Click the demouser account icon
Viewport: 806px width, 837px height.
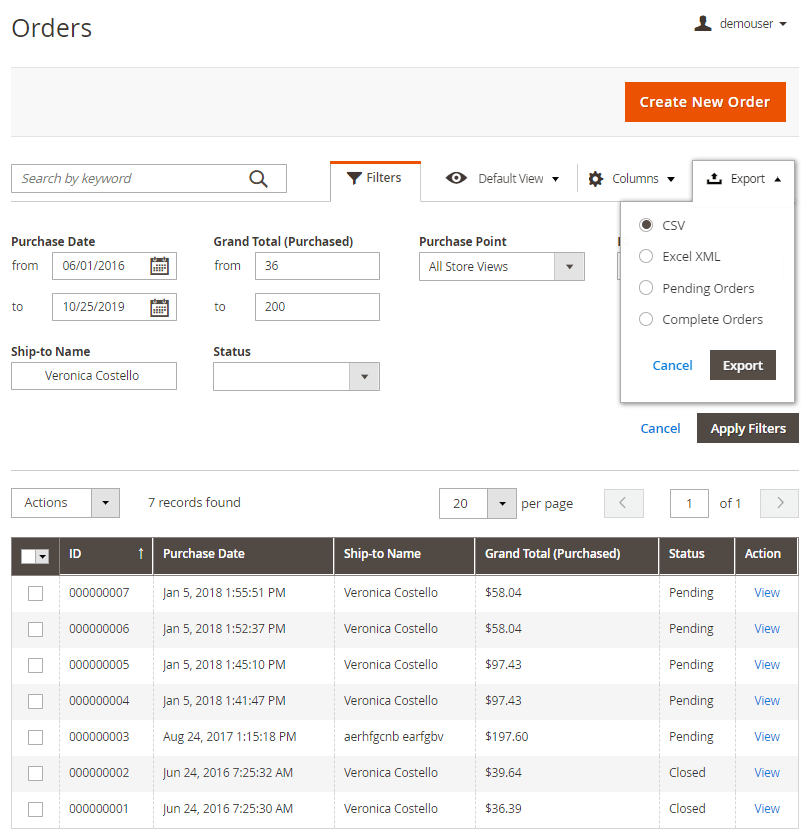[x=703, y=23]
